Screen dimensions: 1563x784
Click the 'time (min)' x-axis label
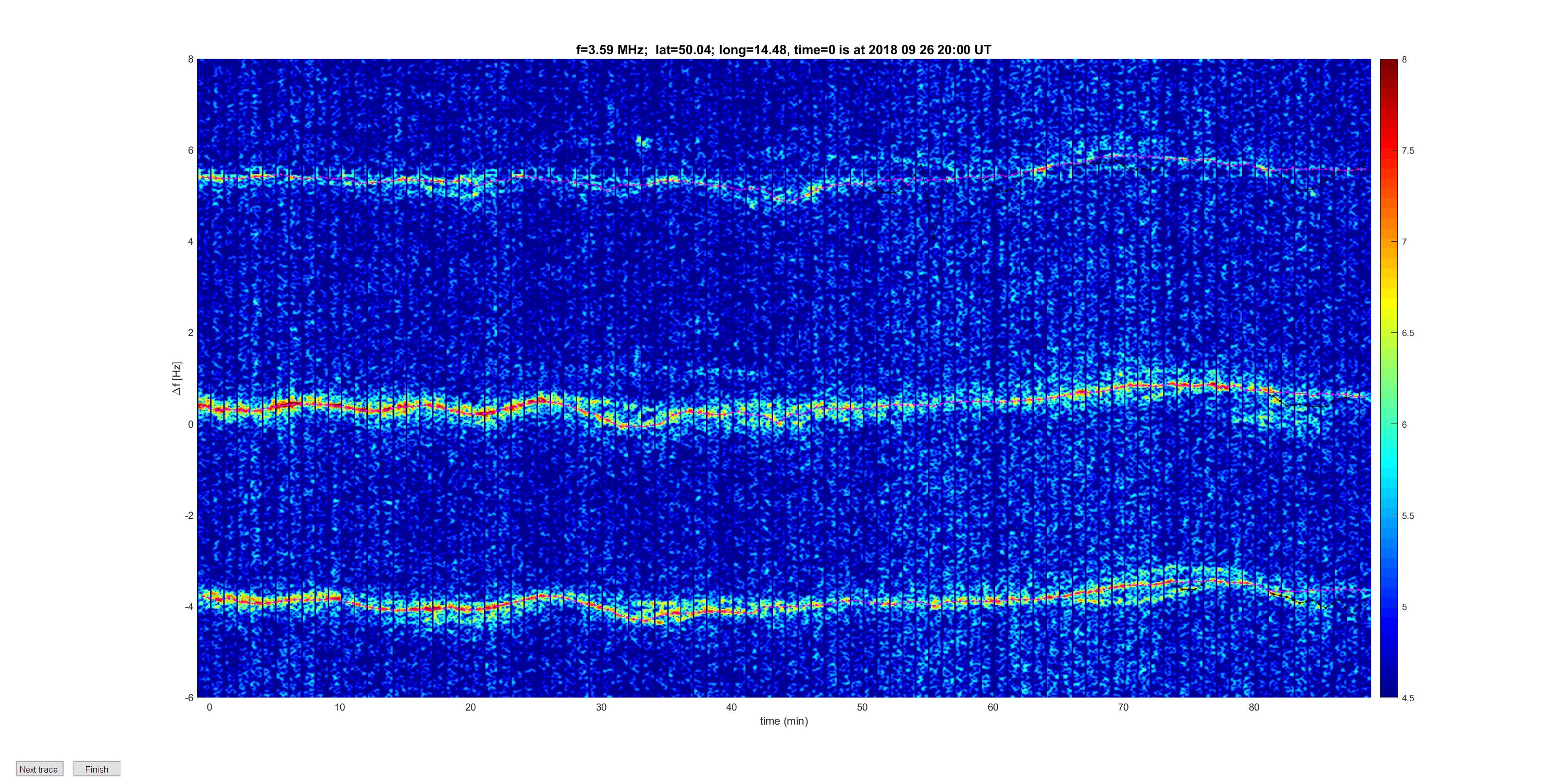pos(784,721)
